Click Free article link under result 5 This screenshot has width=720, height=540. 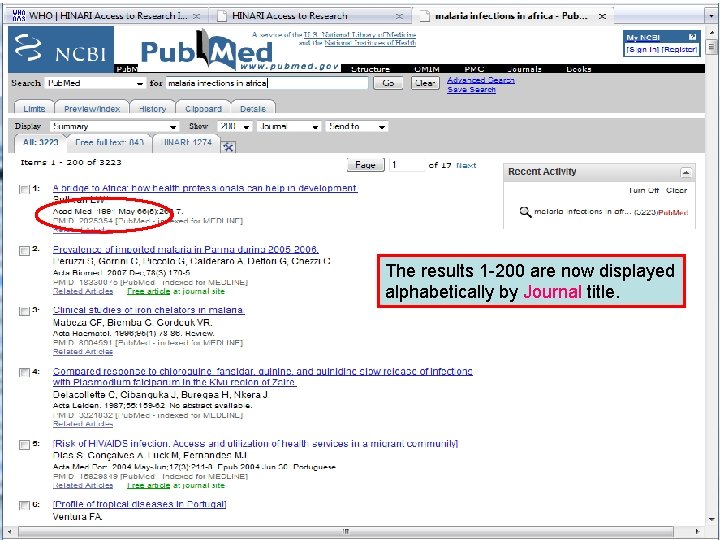coord(148,485)
